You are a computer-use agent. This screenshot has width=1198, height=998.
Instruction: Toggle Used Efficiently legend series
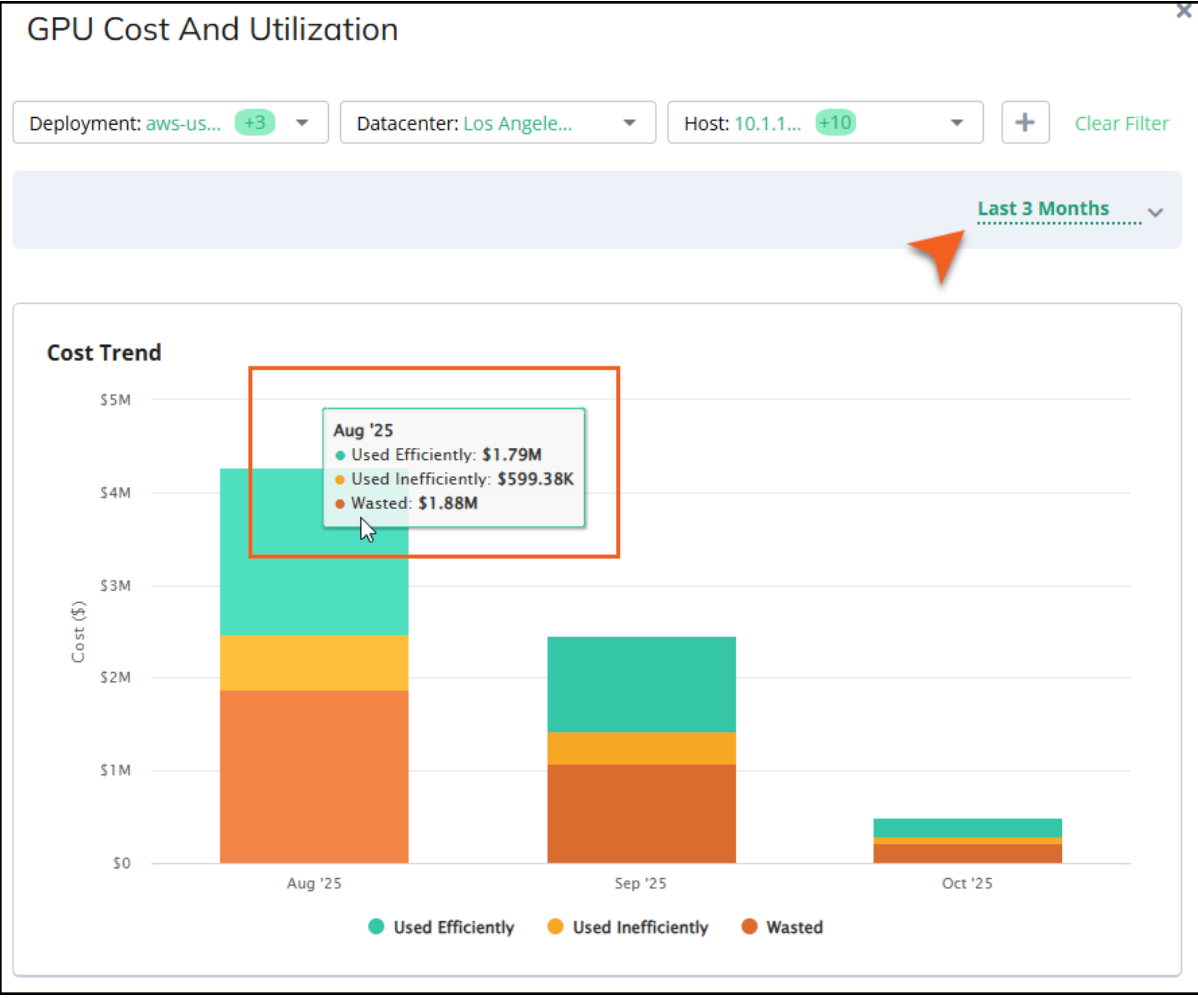pyautogui.click(x=453, y=927)
